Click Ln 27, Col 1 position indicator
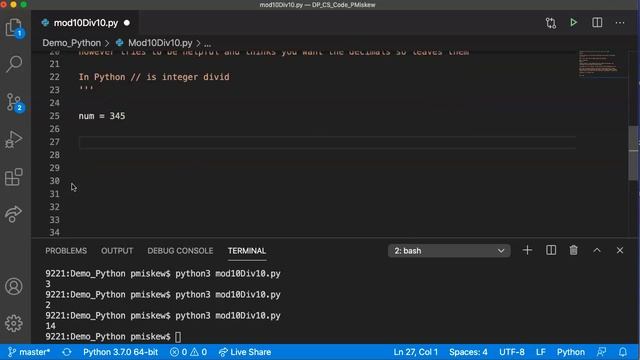Screen dimensions: 640x360 tap(416, 352)
